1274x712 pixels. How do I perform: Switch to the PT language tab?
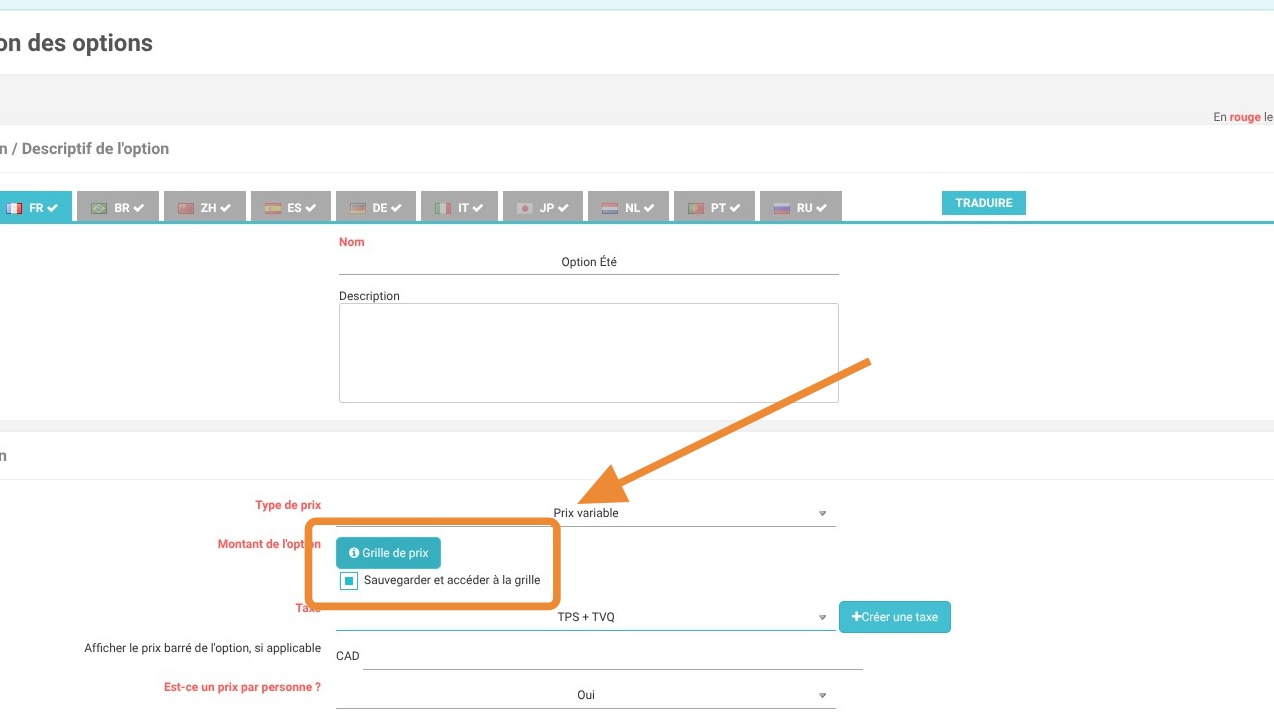(714, 207)
